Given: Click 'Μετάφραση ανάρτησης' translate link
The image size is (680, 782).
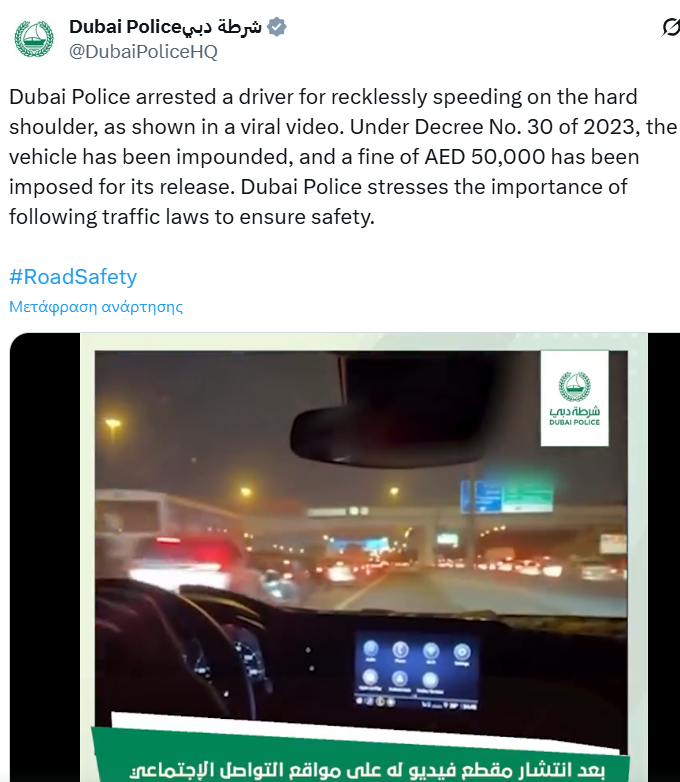Looking at the screenshot, I should click(96, 306).
